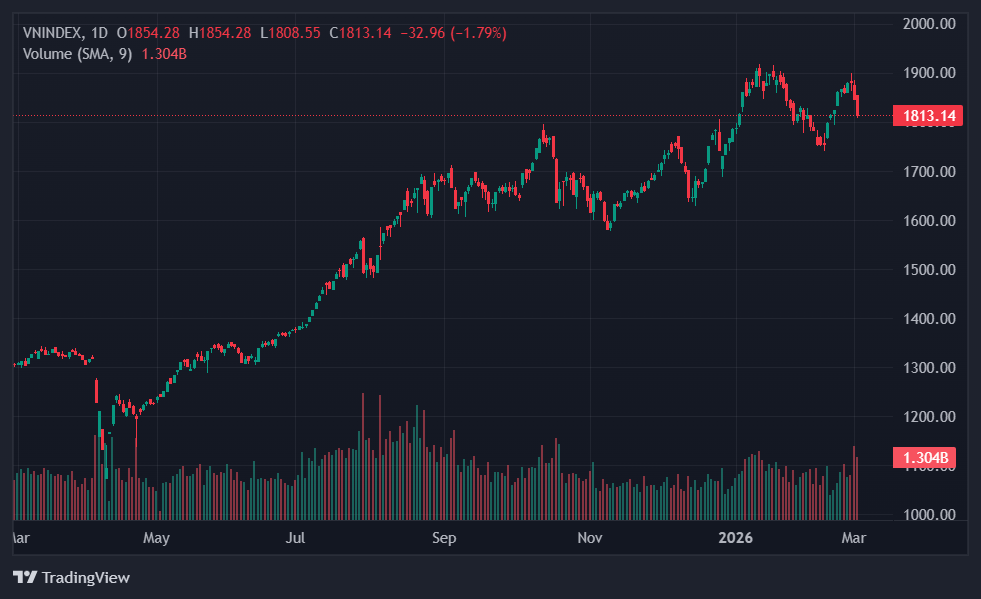
Task: Click the low price value L1808.55
Action: pyautogui.click(x=290, y=33)
